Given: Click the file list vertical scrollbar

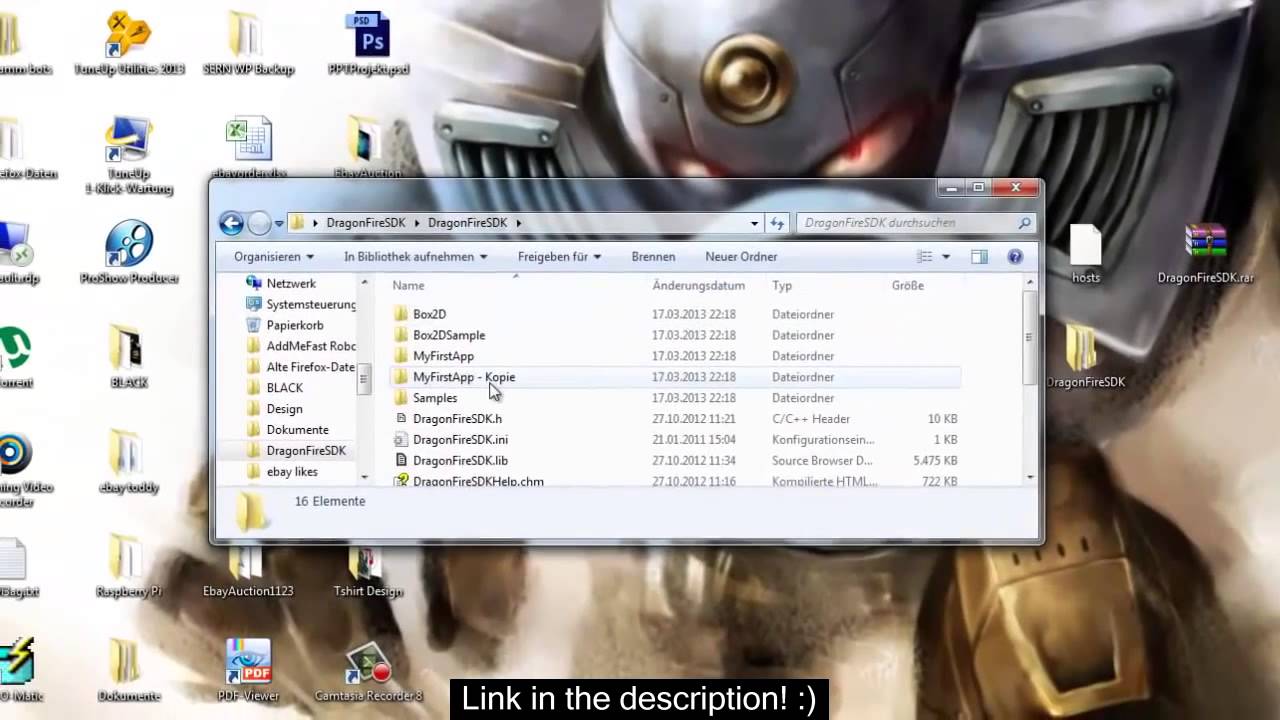Looking at the screenshot, I should [1029, 337].
